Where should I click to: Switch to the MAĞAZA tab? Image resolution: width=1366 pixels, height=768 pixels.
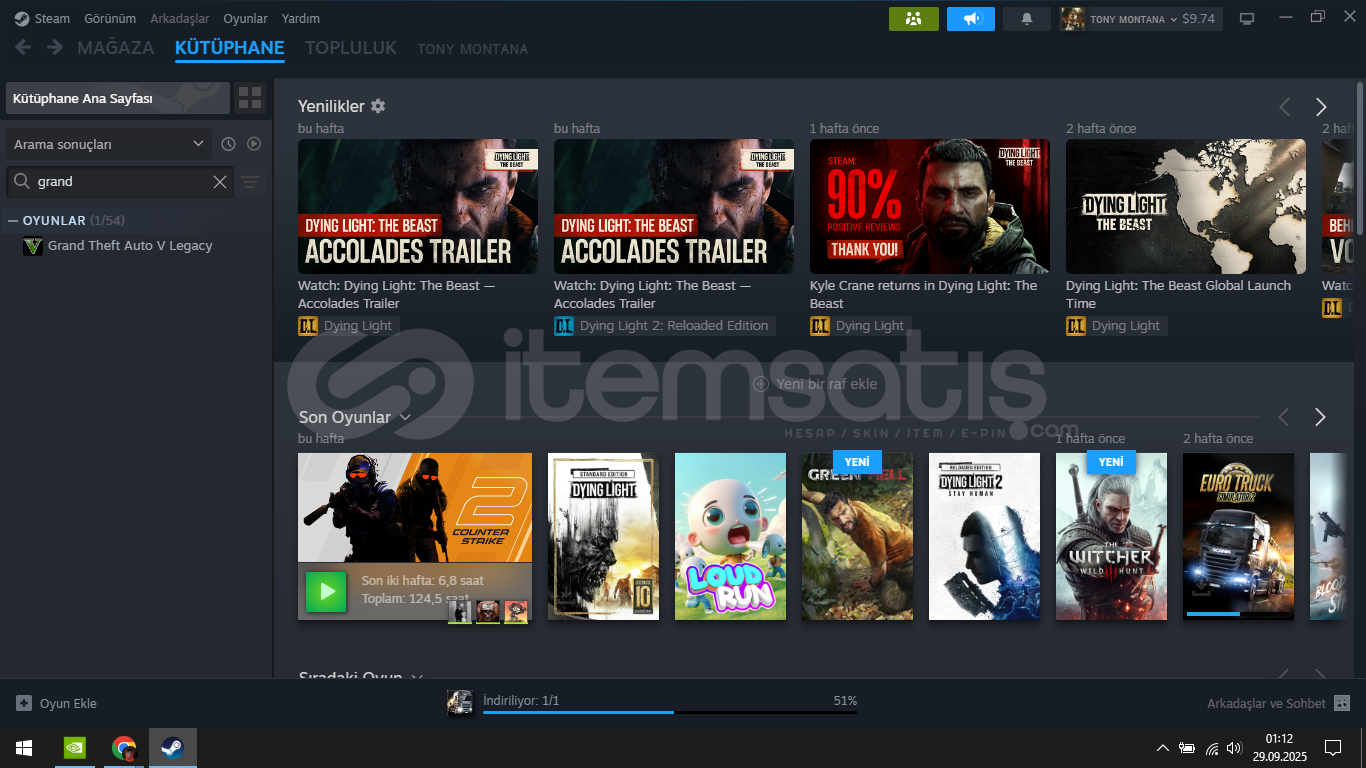[116, 48]
